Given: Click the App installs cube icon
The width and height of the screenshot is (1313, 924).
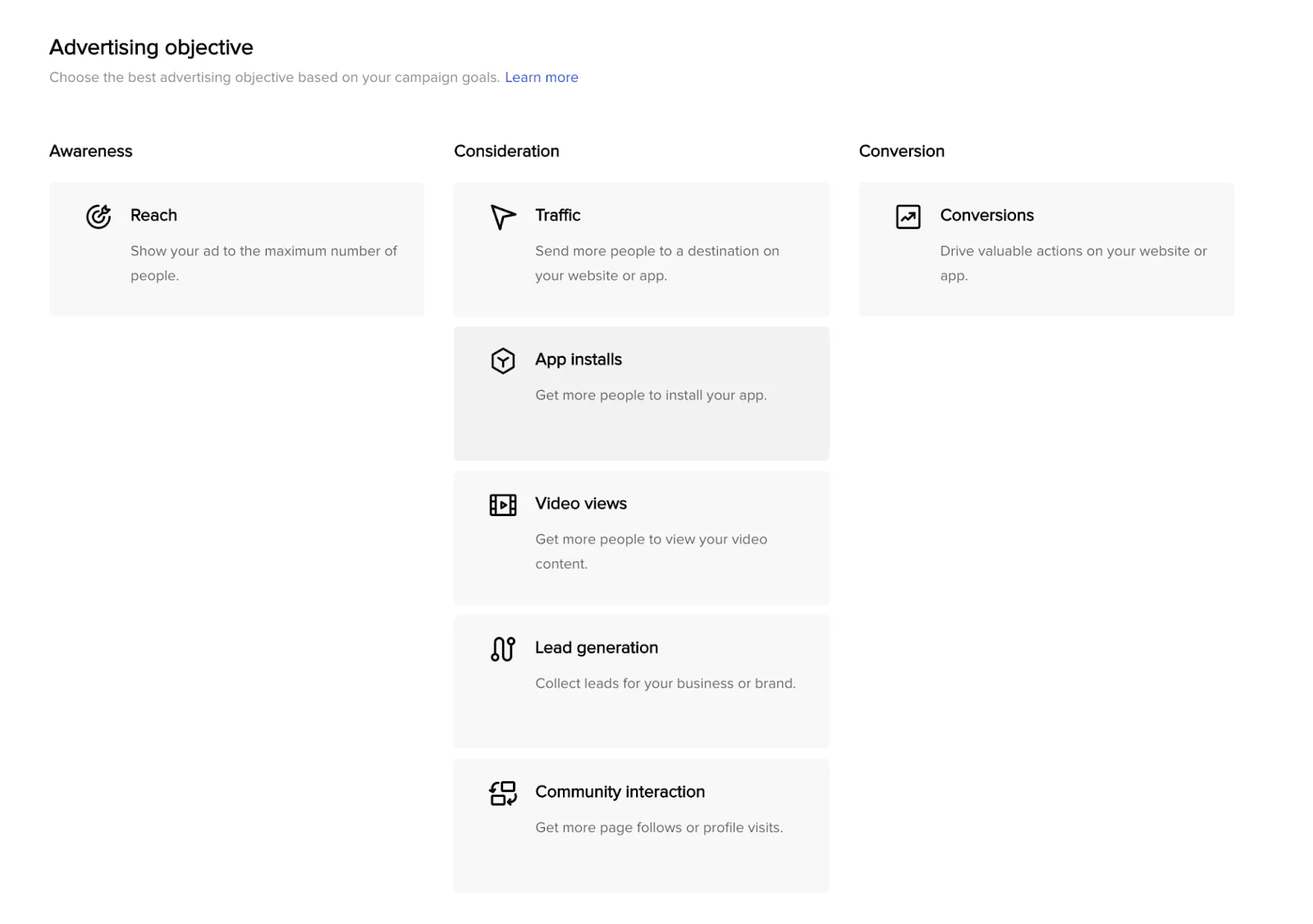Looking at the screenshot, I should point(502,361).
